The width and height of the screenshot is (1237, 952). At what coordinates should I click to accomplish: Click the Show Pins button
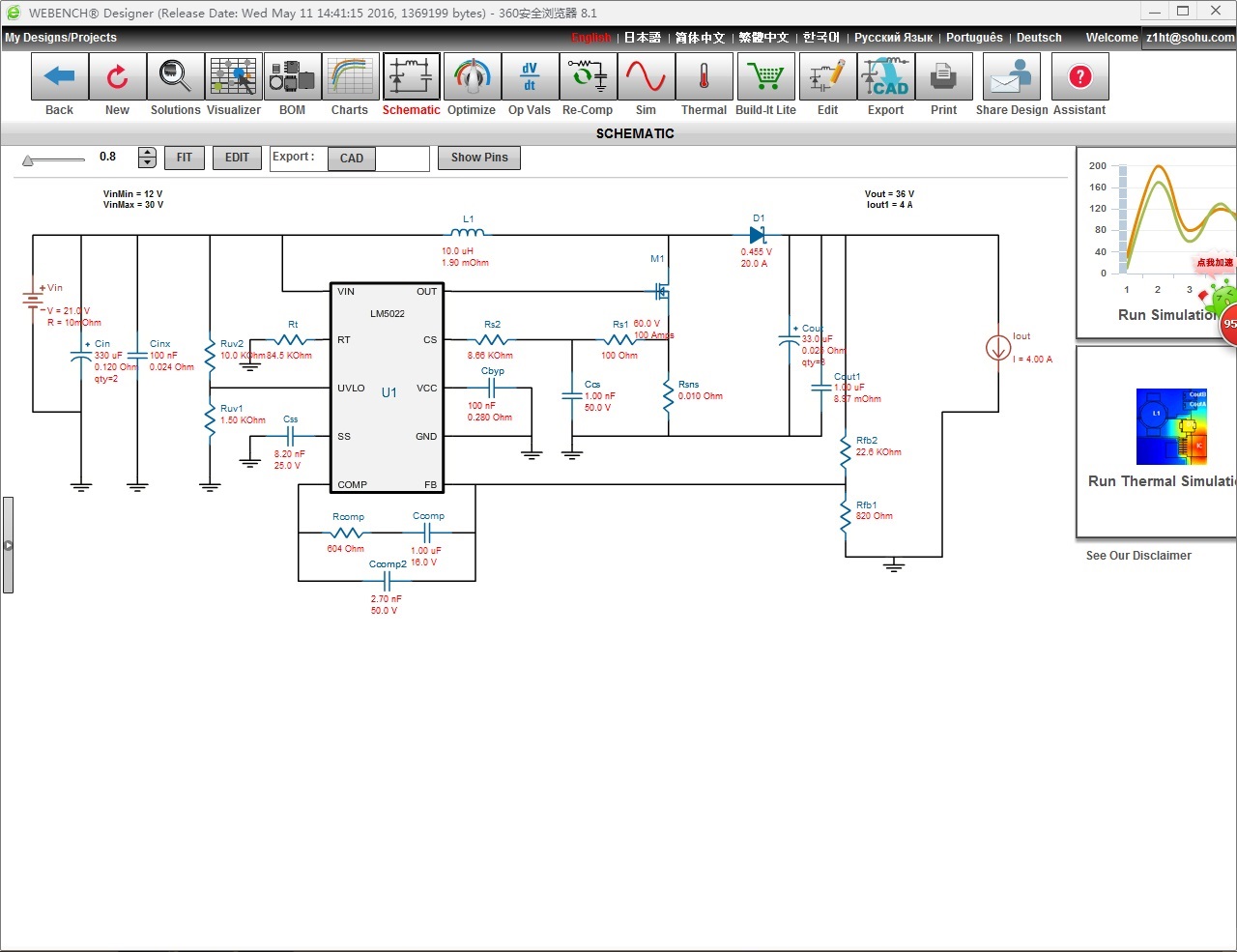(x=479, y=158)
